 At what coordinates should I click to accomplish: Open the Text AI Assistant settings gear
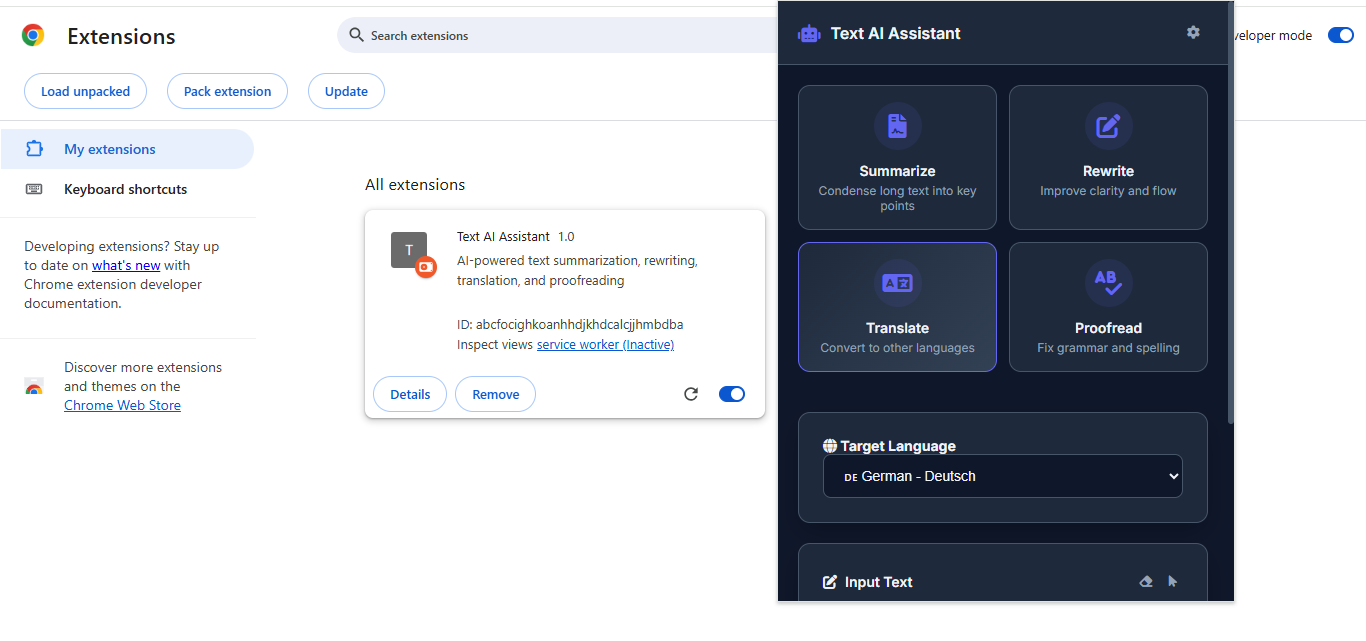pyautogui.click(x=1193, y=32)
